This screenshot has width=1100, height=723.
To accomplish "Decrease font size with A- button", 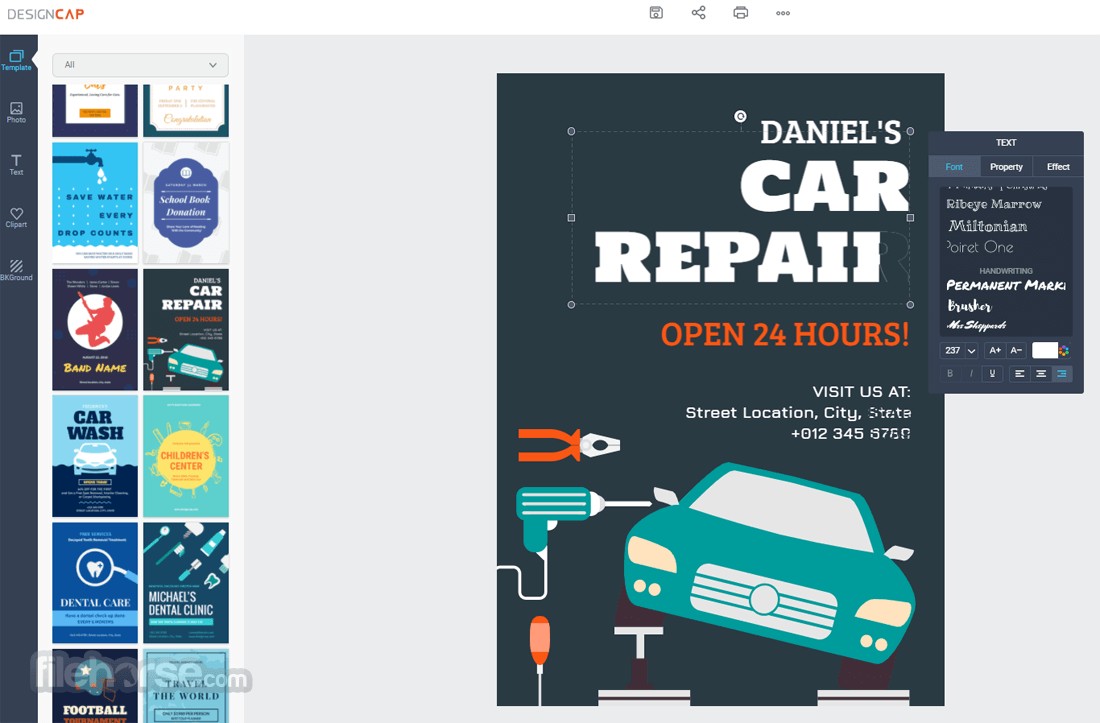I will coord(1016,350).
